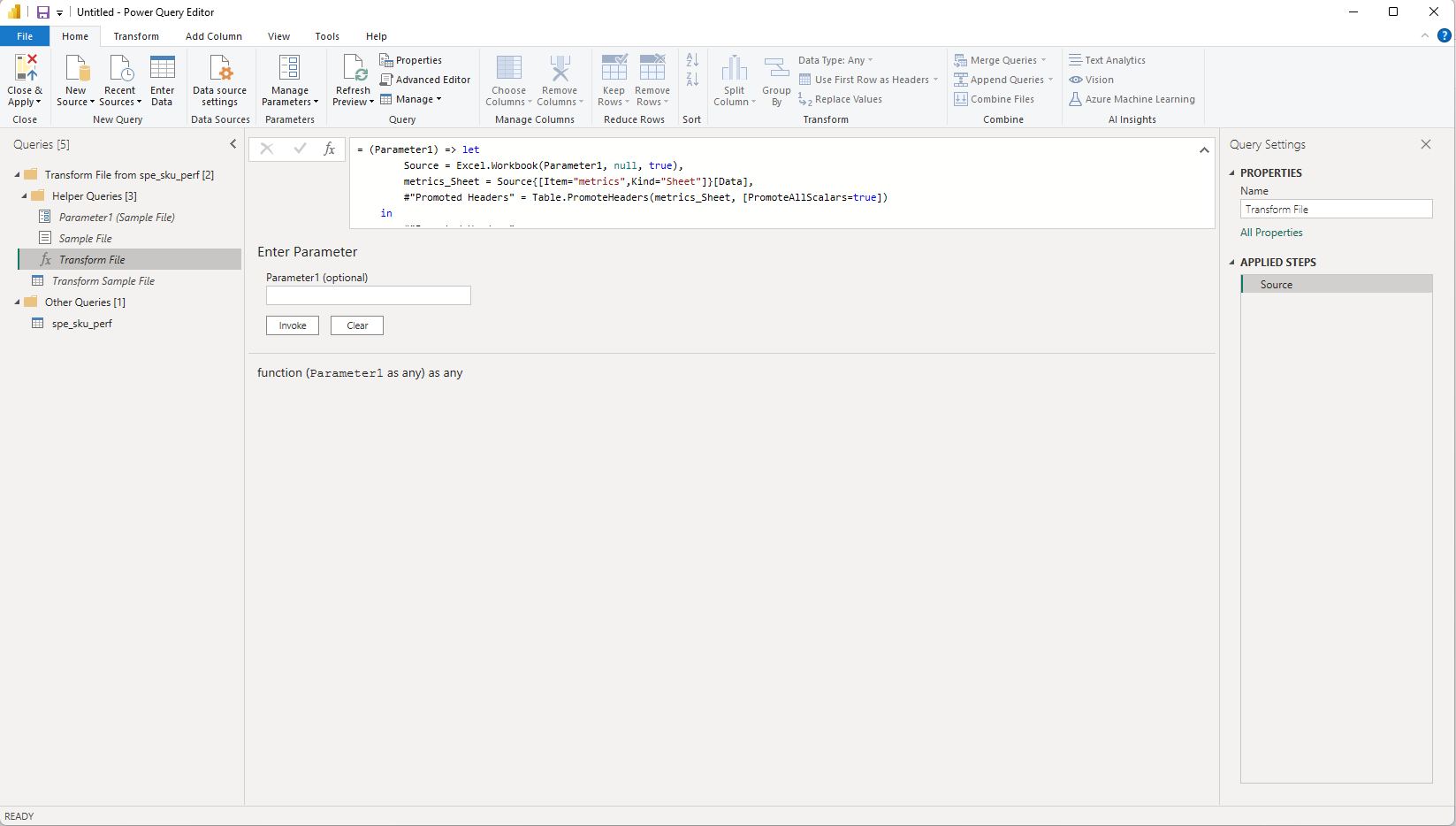Open the All Properties link

pos(1271,233)
